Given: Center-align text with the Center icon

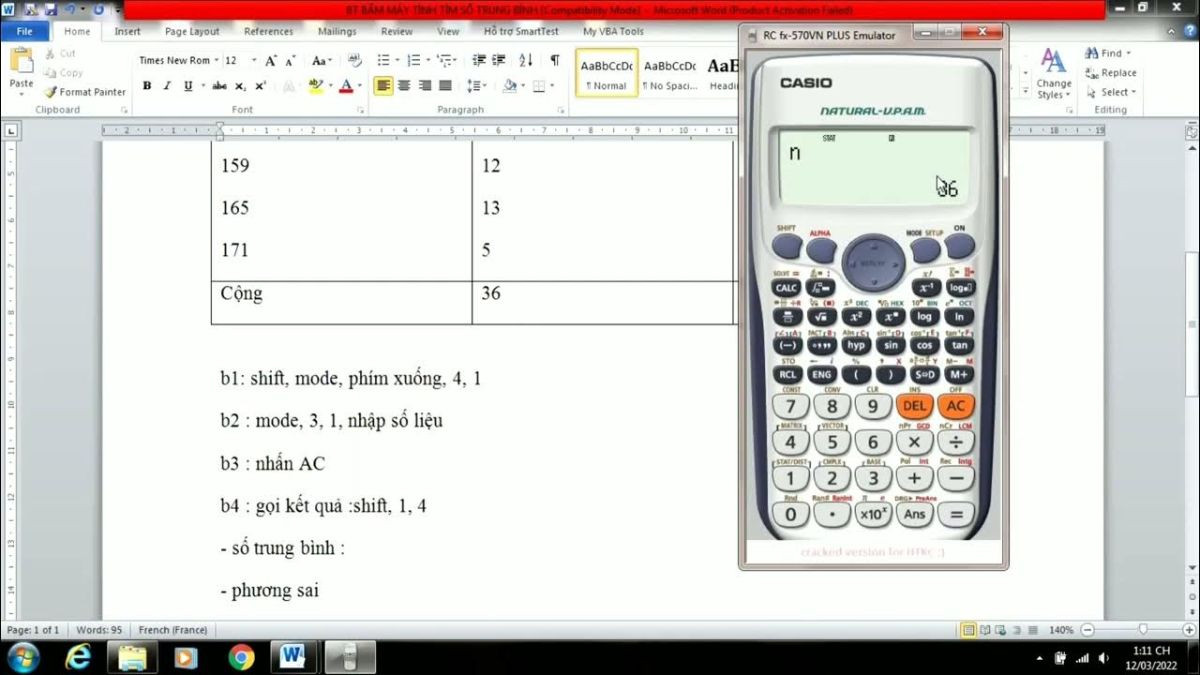Looking at the screenshot, I should coord(404,86).
